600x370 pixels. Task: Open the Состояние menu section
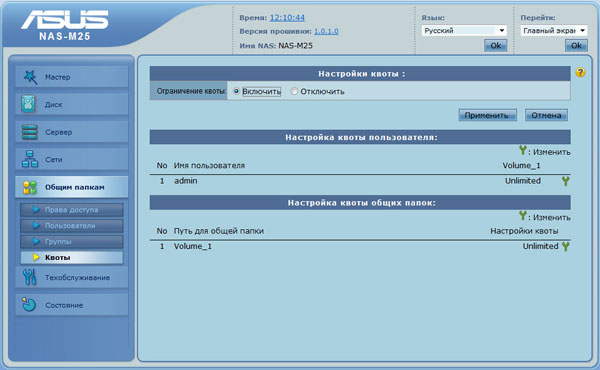tap(72, 305)
